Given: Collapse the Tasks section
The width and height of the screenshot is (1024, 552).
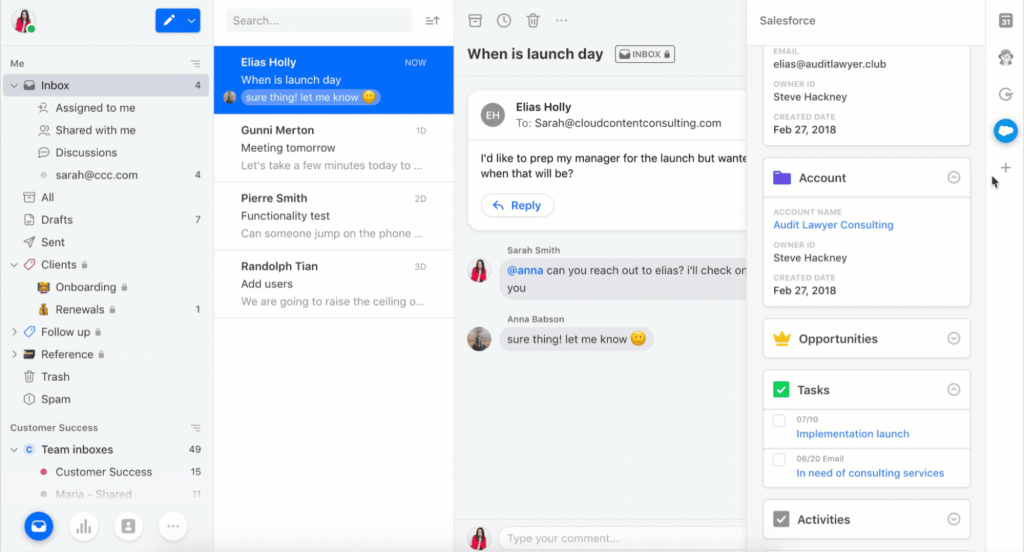Looking at the screenshot, I should coord(953,389).
